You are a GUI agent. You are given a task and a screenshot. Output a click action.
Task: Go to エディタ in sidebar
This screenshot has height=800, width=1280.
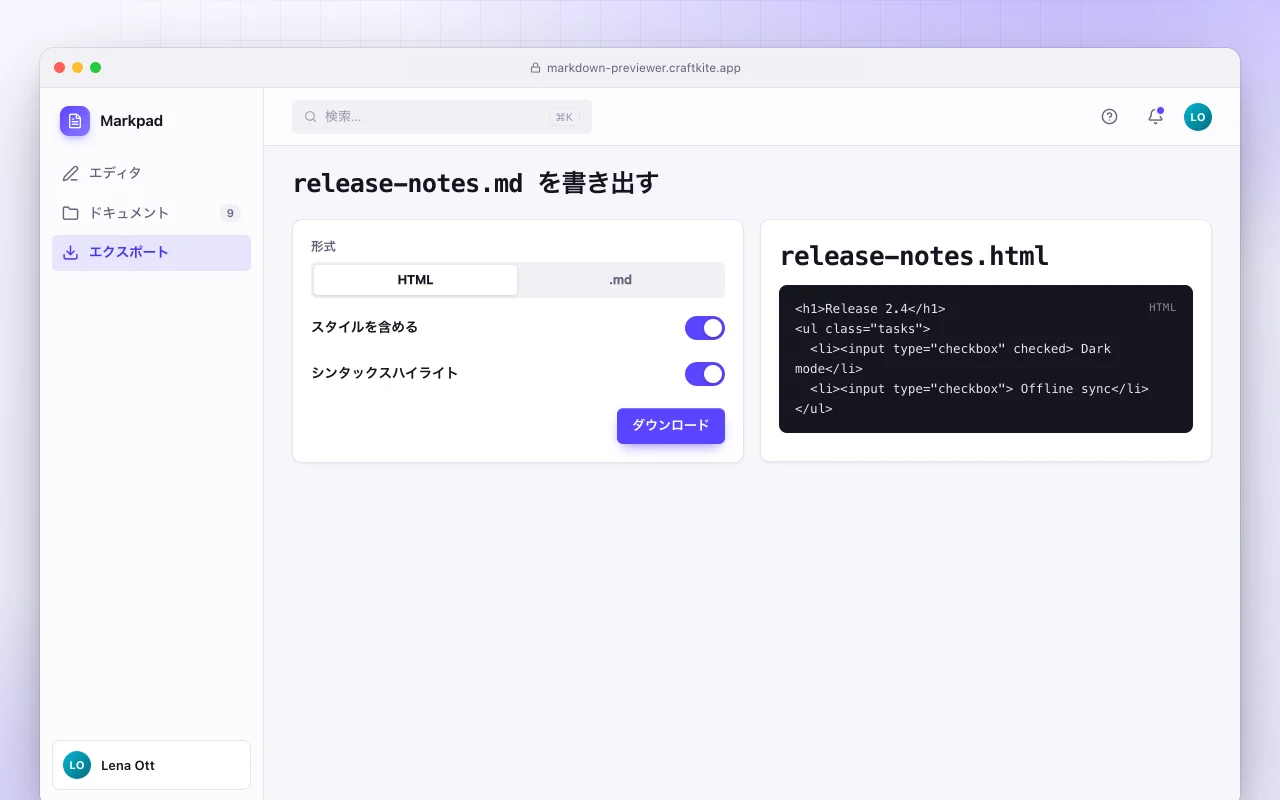[151, 173]
